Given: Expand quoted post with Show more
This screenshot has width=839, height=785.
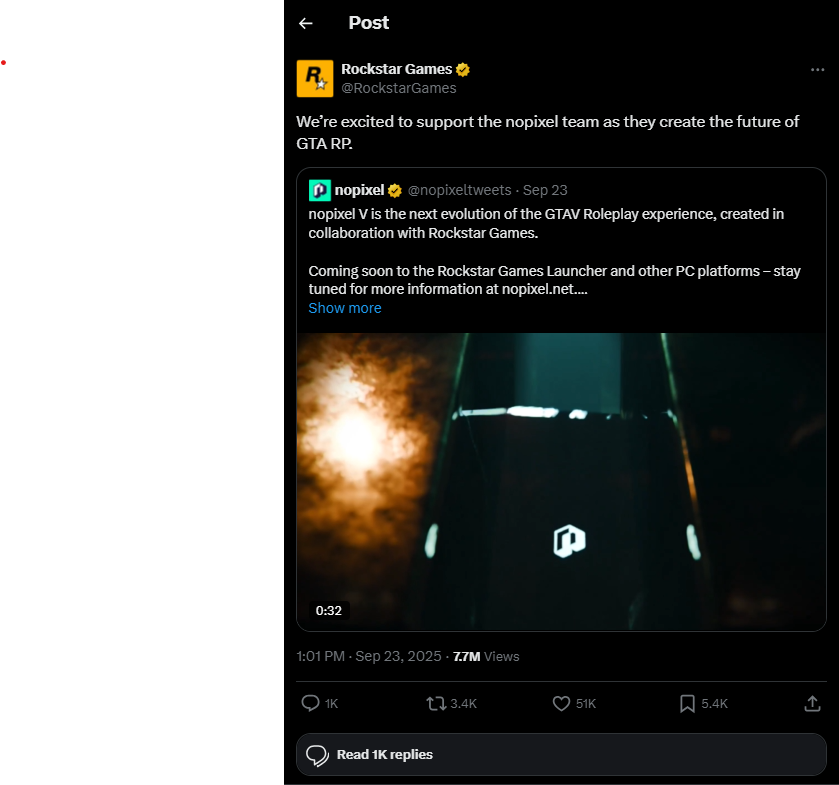Looking at the screenshot, I should click(345, 308).
